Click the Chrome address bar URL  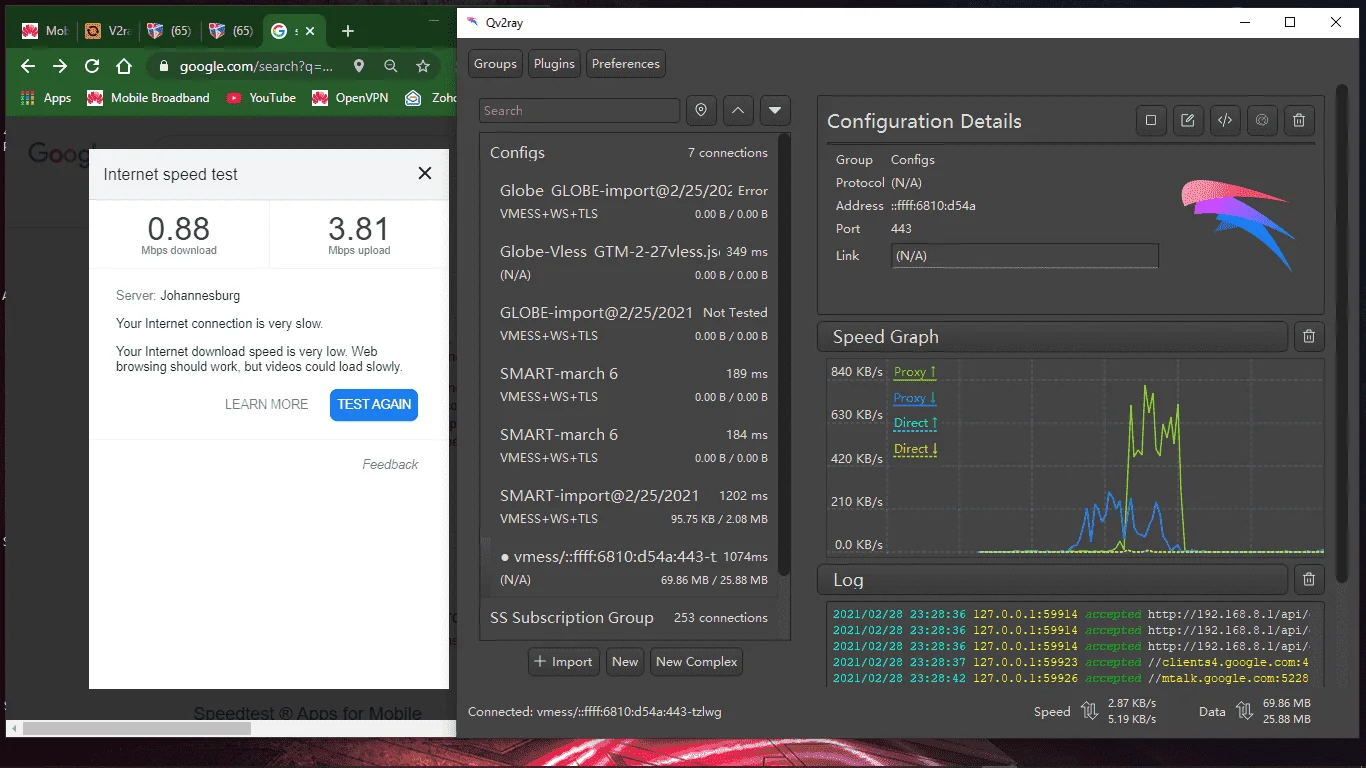coord(256,66)
